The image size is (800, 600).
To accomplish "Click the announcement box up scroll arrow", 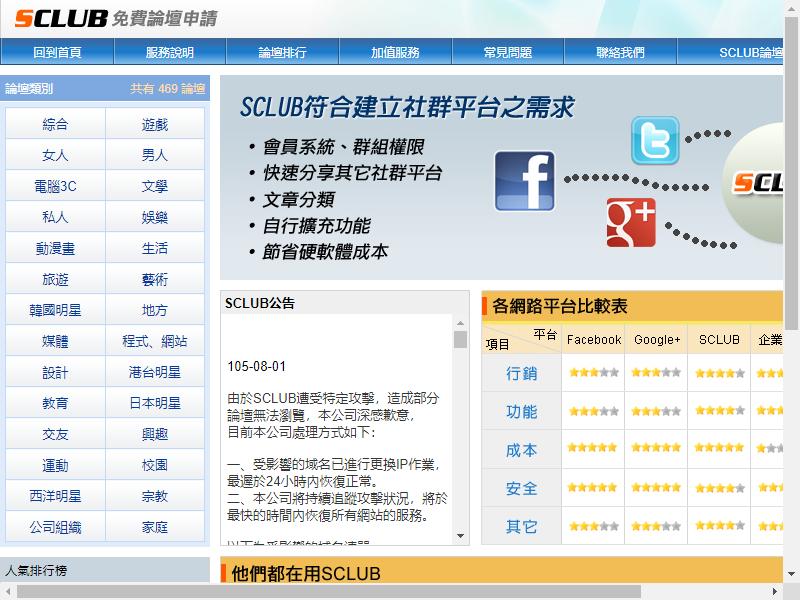I will (460, 323).
